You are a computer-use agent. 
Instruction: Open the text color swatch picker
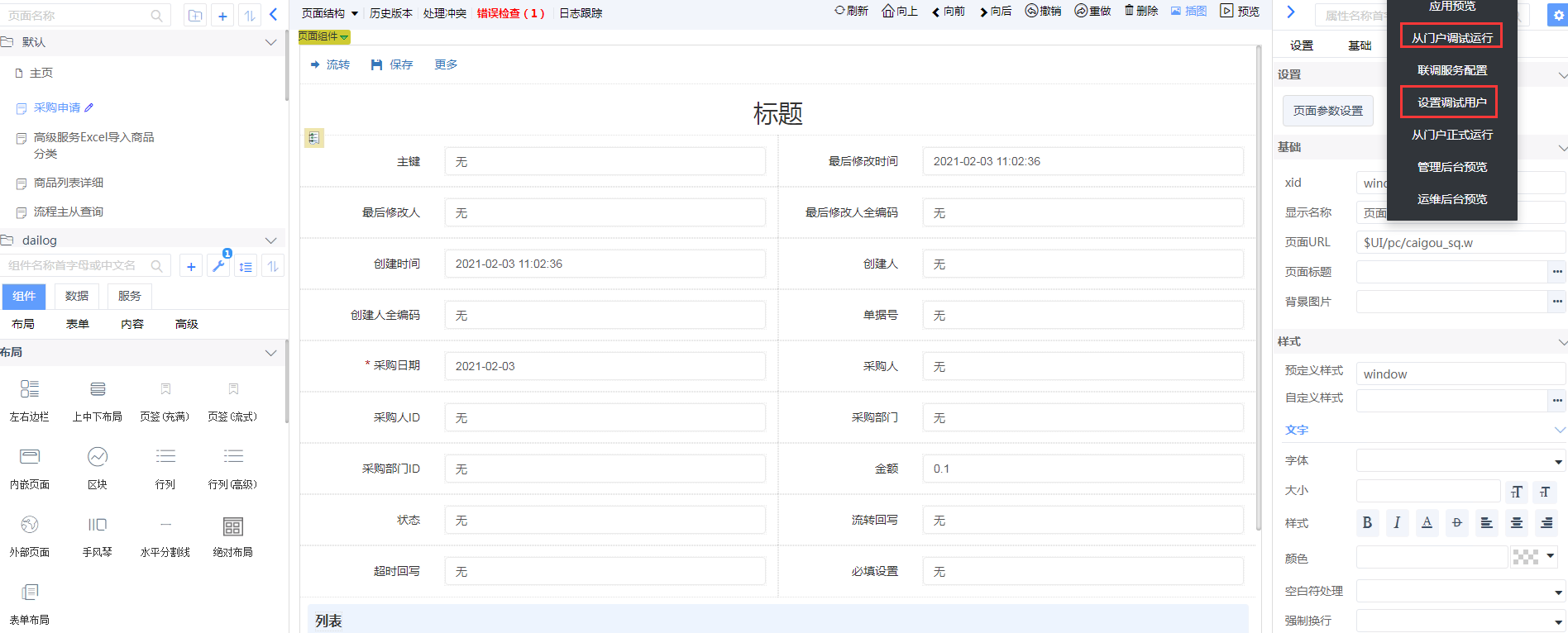click(x=1534, y=557)
